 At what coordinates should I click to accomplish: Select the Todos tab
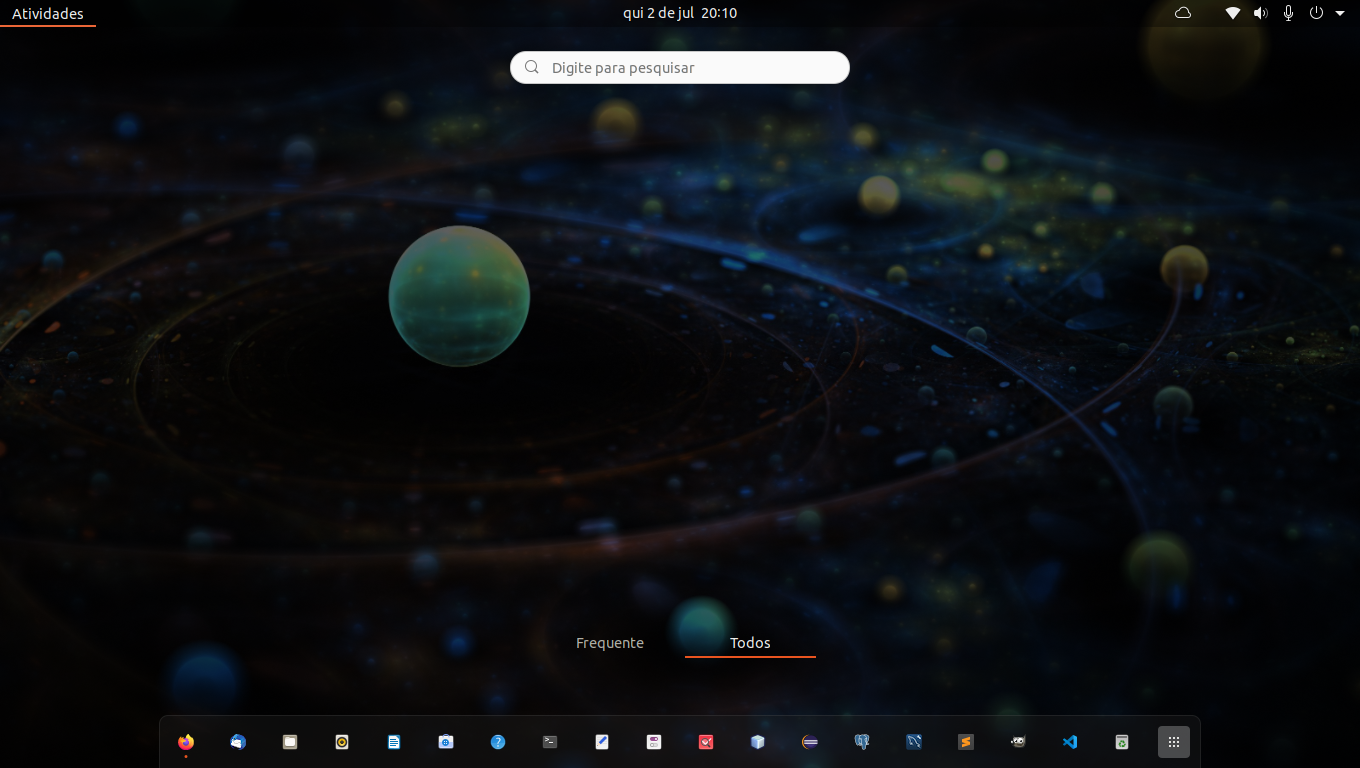[x=750, y=643]
